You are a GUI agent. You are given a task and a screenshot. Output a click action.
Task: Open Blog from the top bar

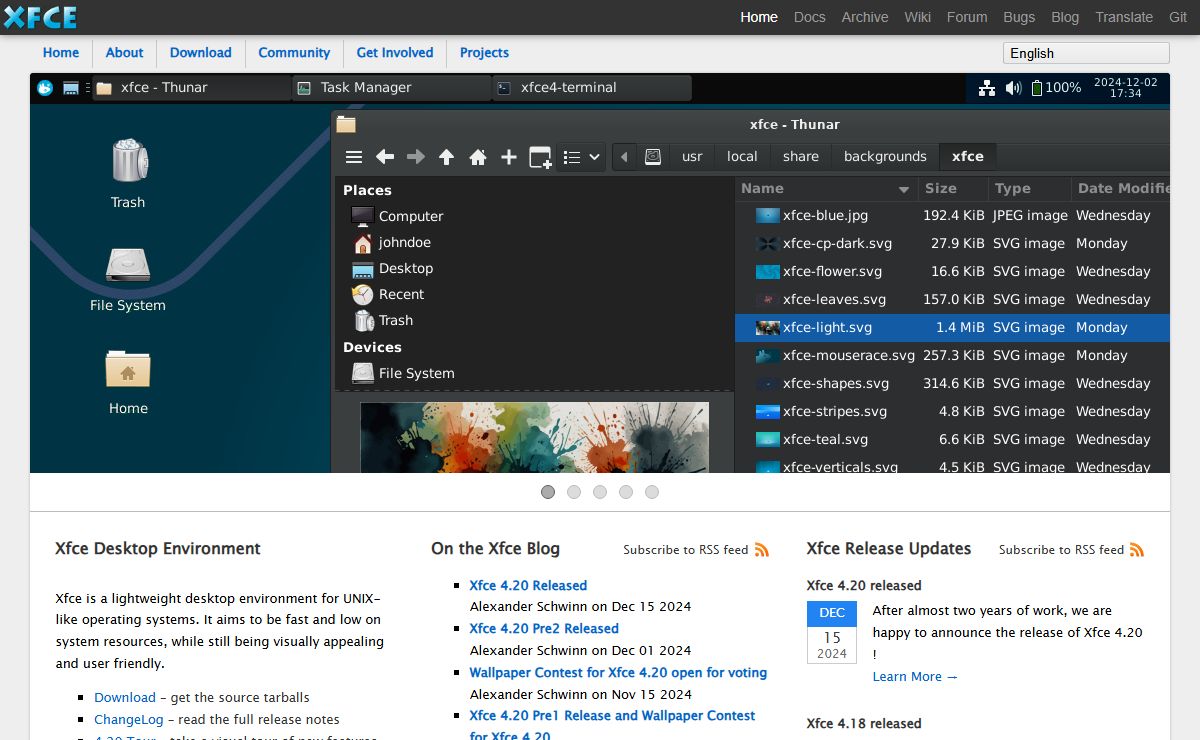pos(1065,17)
